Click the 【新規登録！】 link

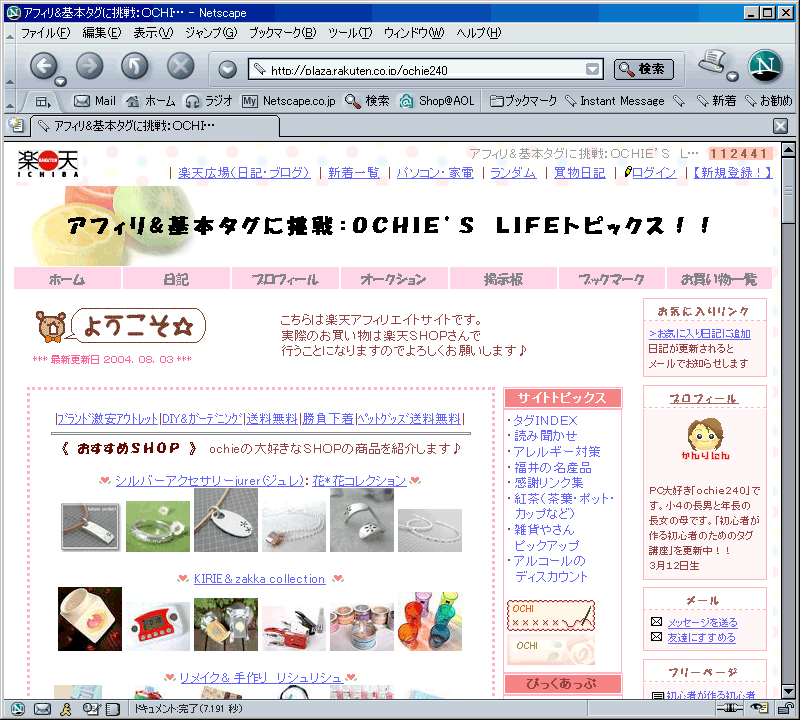pyautogui.click(x=733, y=173)
